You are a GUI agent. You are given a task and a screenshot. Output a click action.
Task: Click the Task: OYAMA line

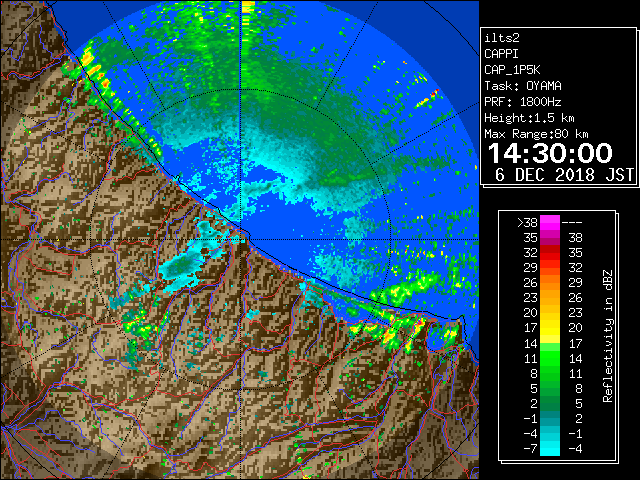click(x=523, y=86)
